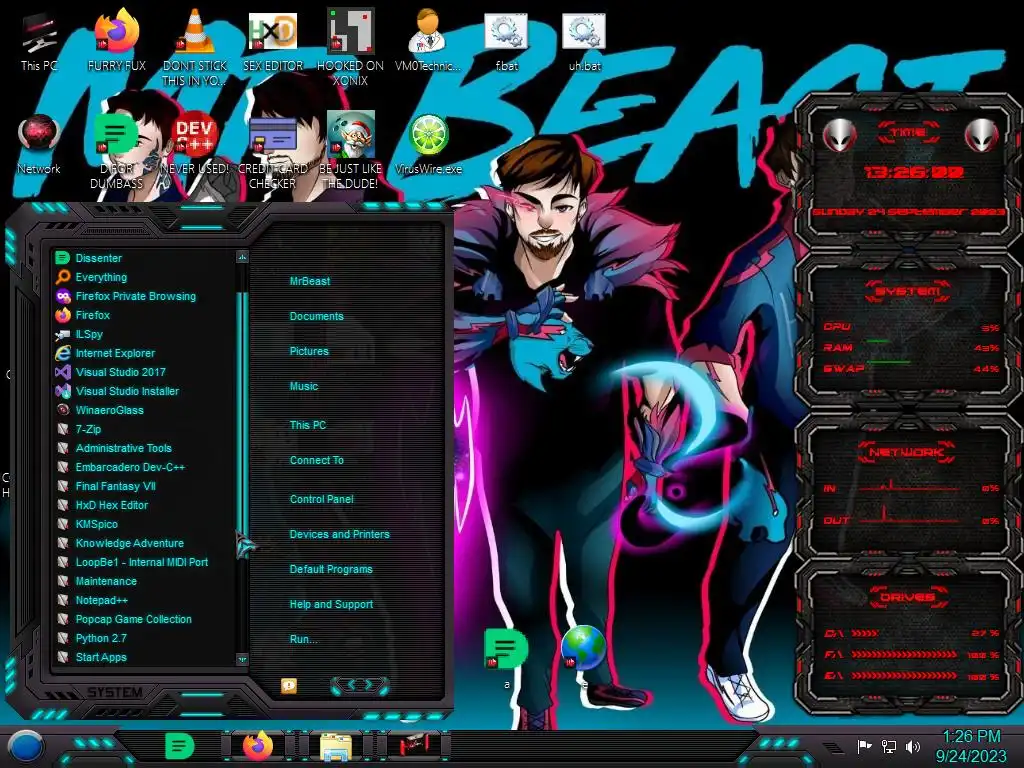This screenshot has height=768, width=1024.
Task: Click Run... in Start menu
Action: tap(303, 639)
